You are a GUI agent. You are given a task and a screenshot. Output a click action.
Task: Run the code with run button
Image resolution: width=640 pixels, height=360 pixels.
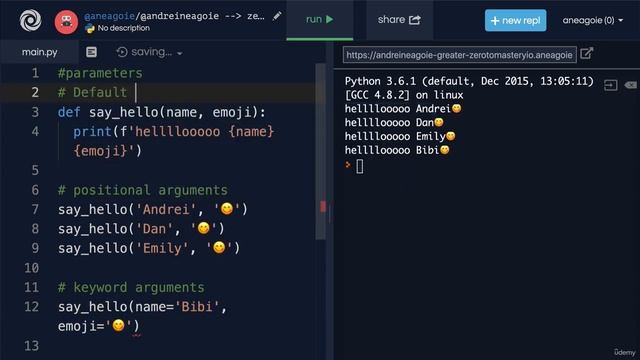(x=320, y=19)
